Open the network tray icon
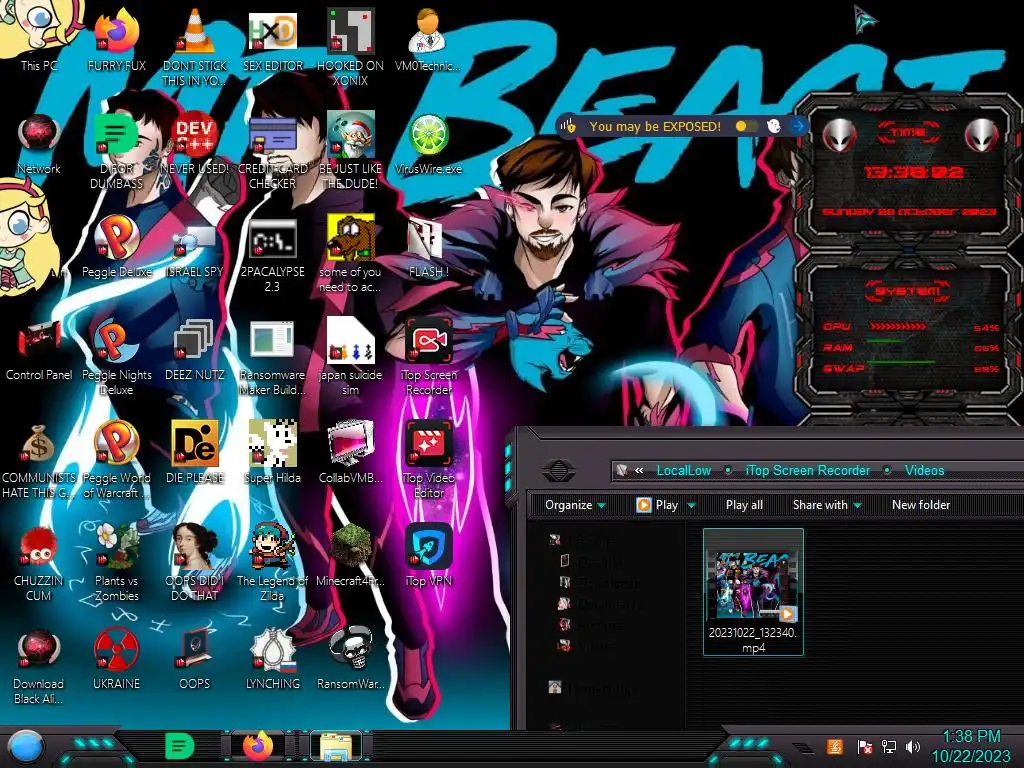 click(x=888, y=746)
